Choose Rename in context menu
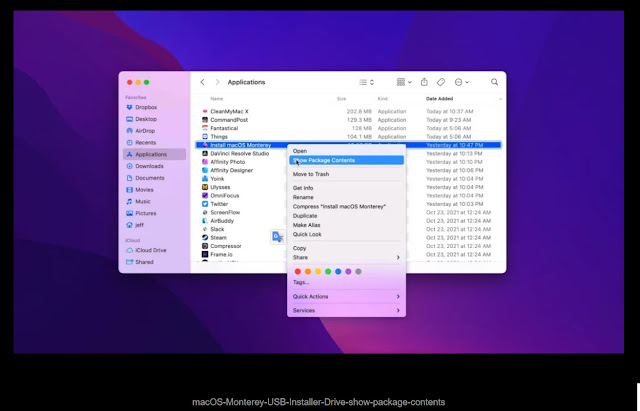This screenshot has width=640, height=411. (x=346, y=197)
